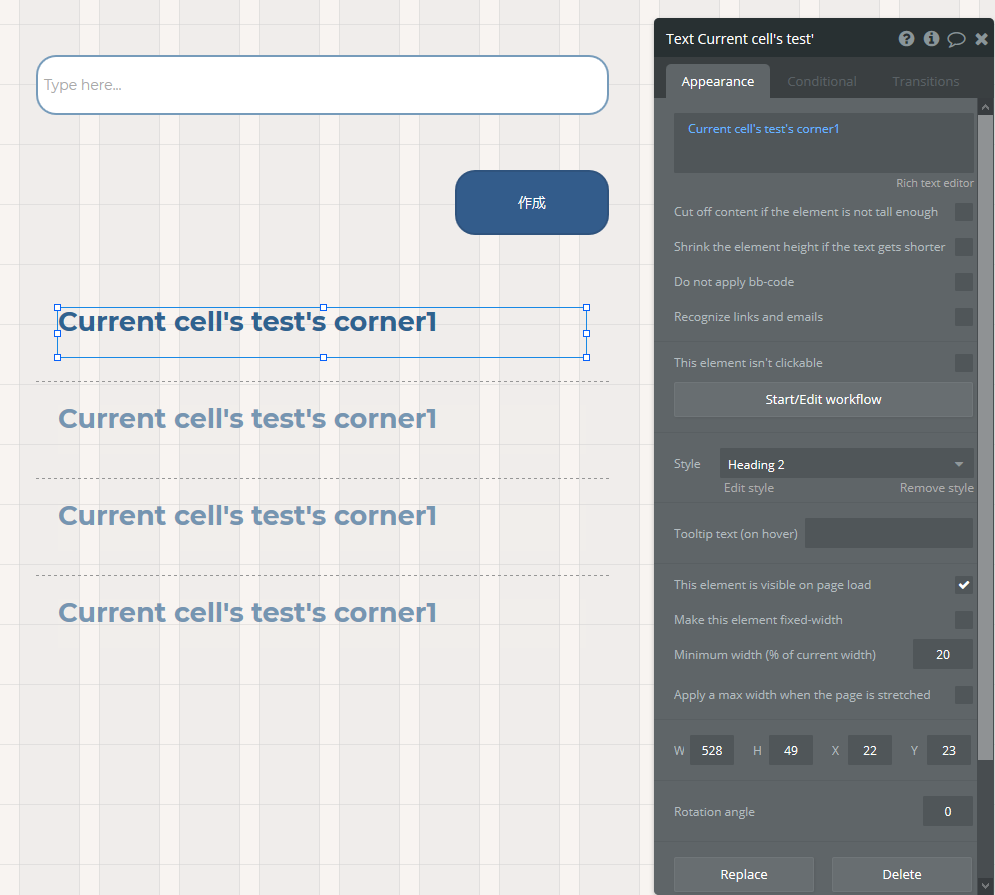
Task: Close the Text property editor panel
Action: [981, 39]
